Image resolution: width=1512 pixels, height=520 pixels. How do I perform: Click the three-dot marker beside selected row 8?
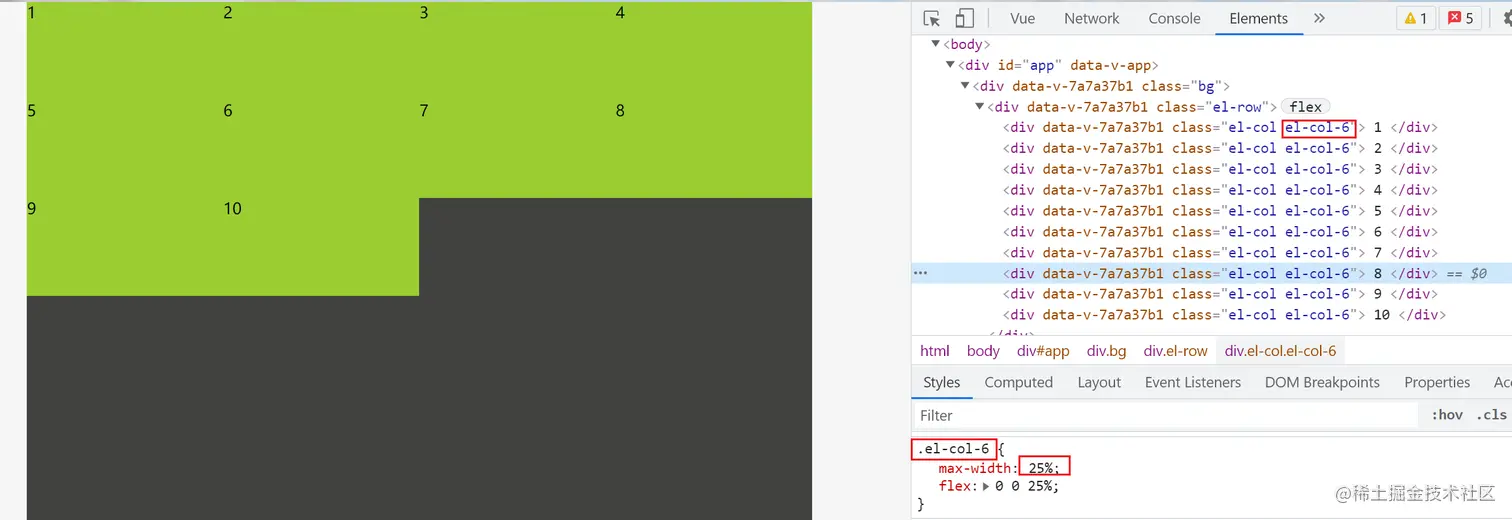tap(921, 273)
